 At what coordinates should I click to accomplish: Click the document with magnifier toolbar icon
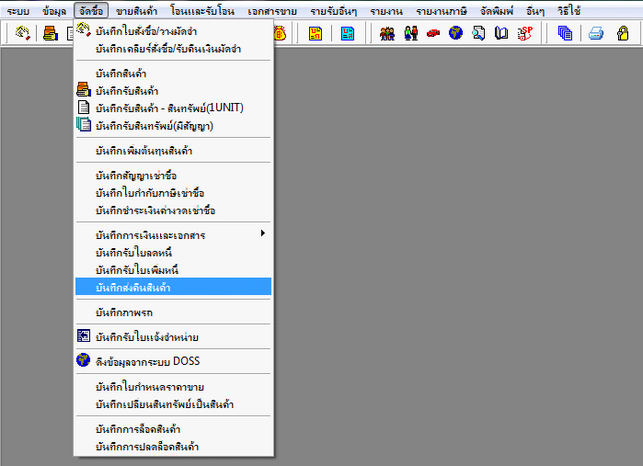pos(478,33)
